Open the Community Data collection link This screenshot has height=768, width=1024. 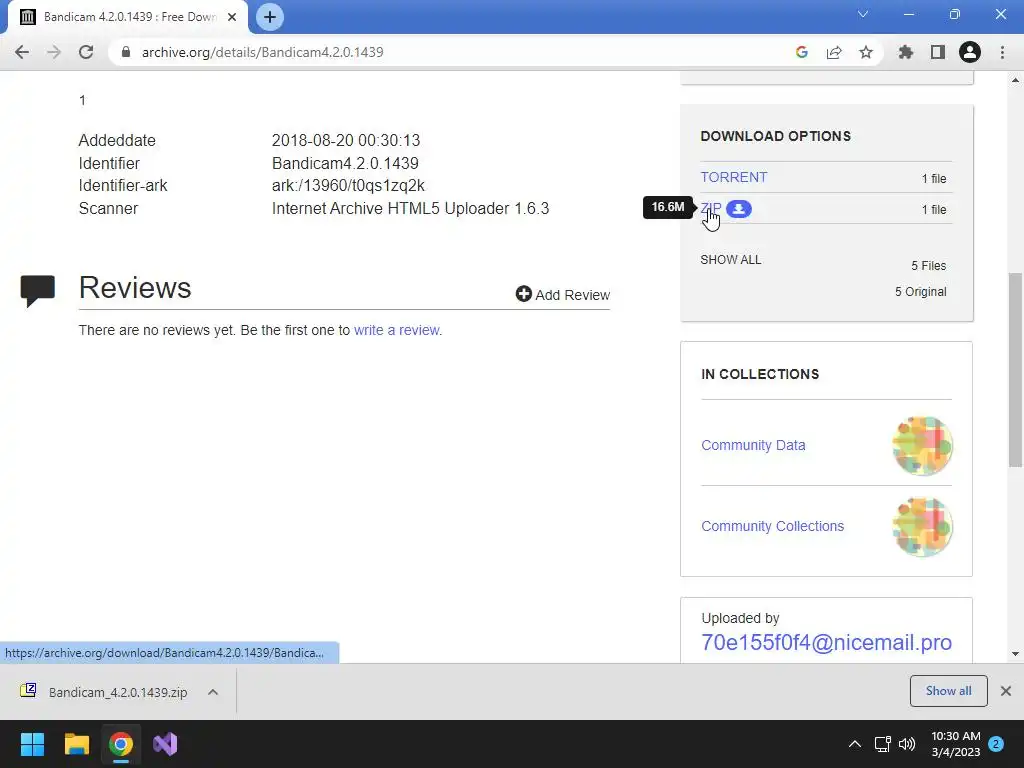pos(753,445)
